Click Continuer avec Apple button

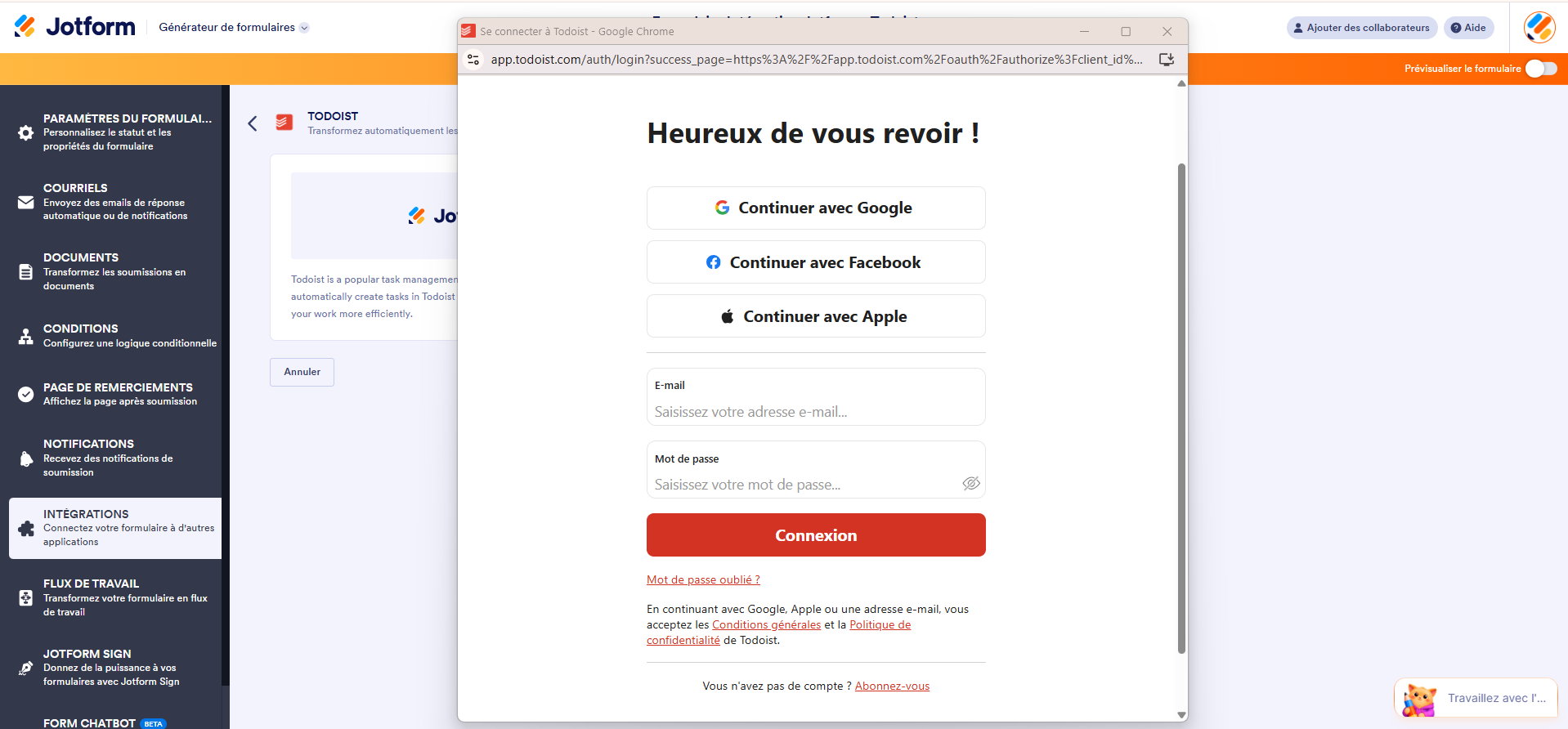[x=816, y=315]
